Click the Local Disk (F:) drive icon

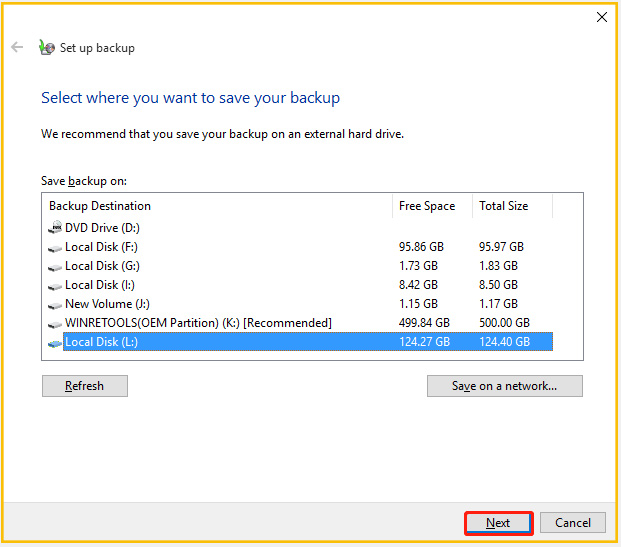point(55,248)
